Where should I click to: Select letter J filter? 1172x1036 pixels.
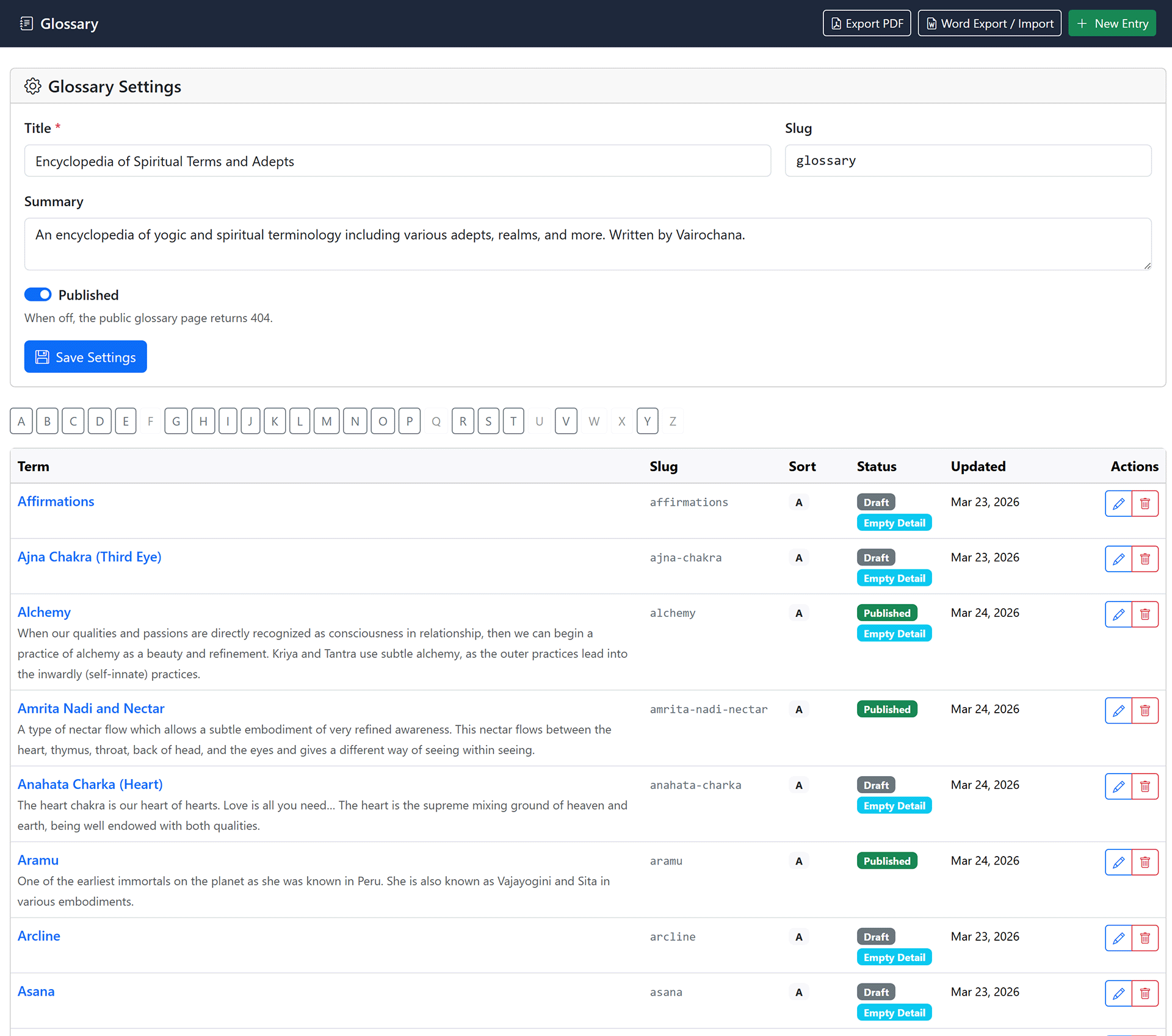(x=250, y=422)
